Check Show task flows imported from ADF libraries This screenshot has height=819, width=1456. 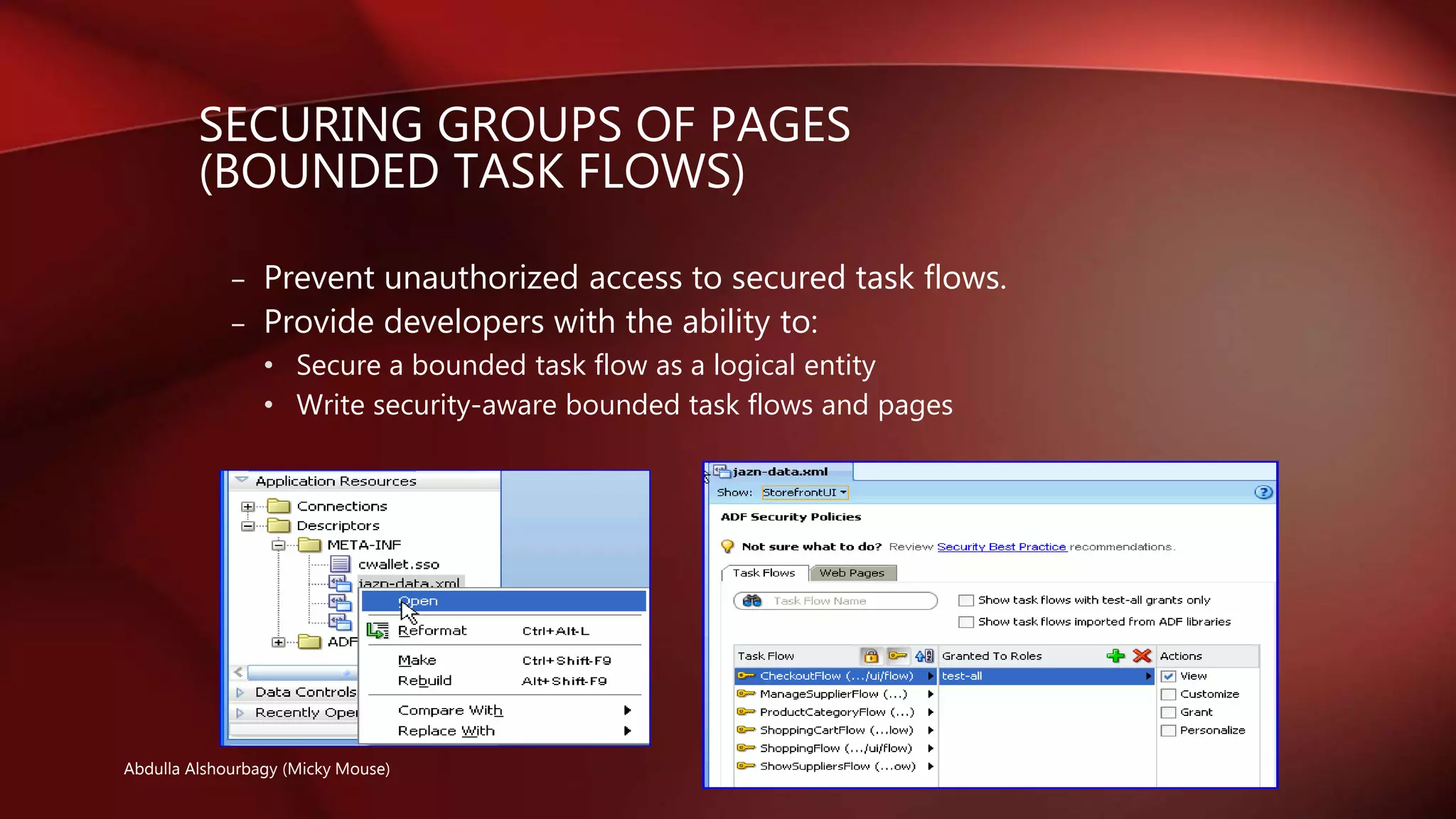pyautogui.click(x=965, y=622)
